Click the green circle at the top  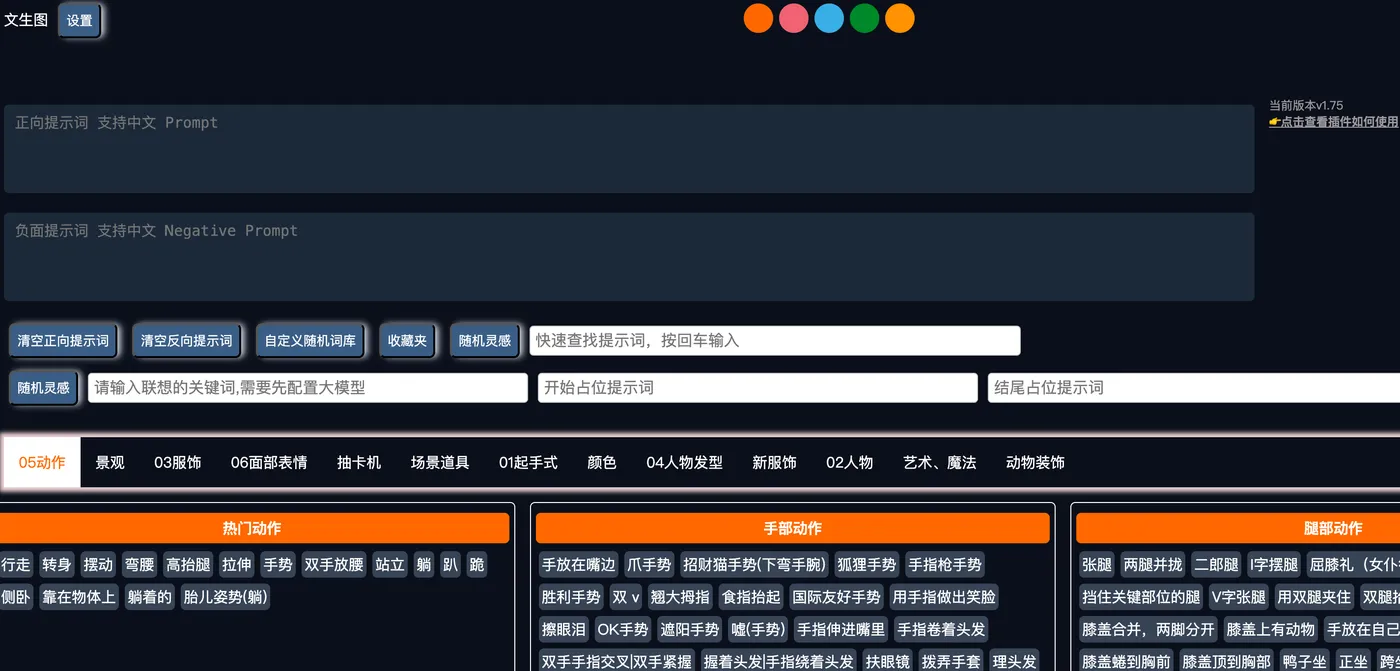864,18
